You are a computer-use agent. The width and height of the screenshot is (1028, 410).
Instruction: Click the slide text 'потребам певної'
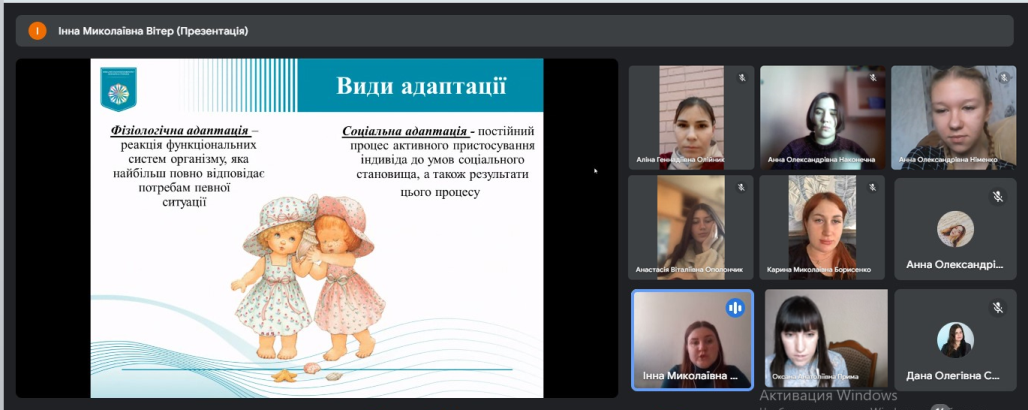coord(184,188)
